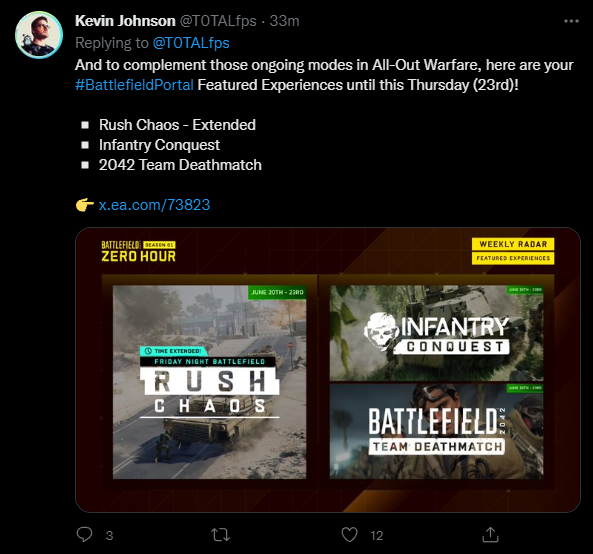
Task: Click the Infantry Conquest image panel
Action: coord(436,333)
